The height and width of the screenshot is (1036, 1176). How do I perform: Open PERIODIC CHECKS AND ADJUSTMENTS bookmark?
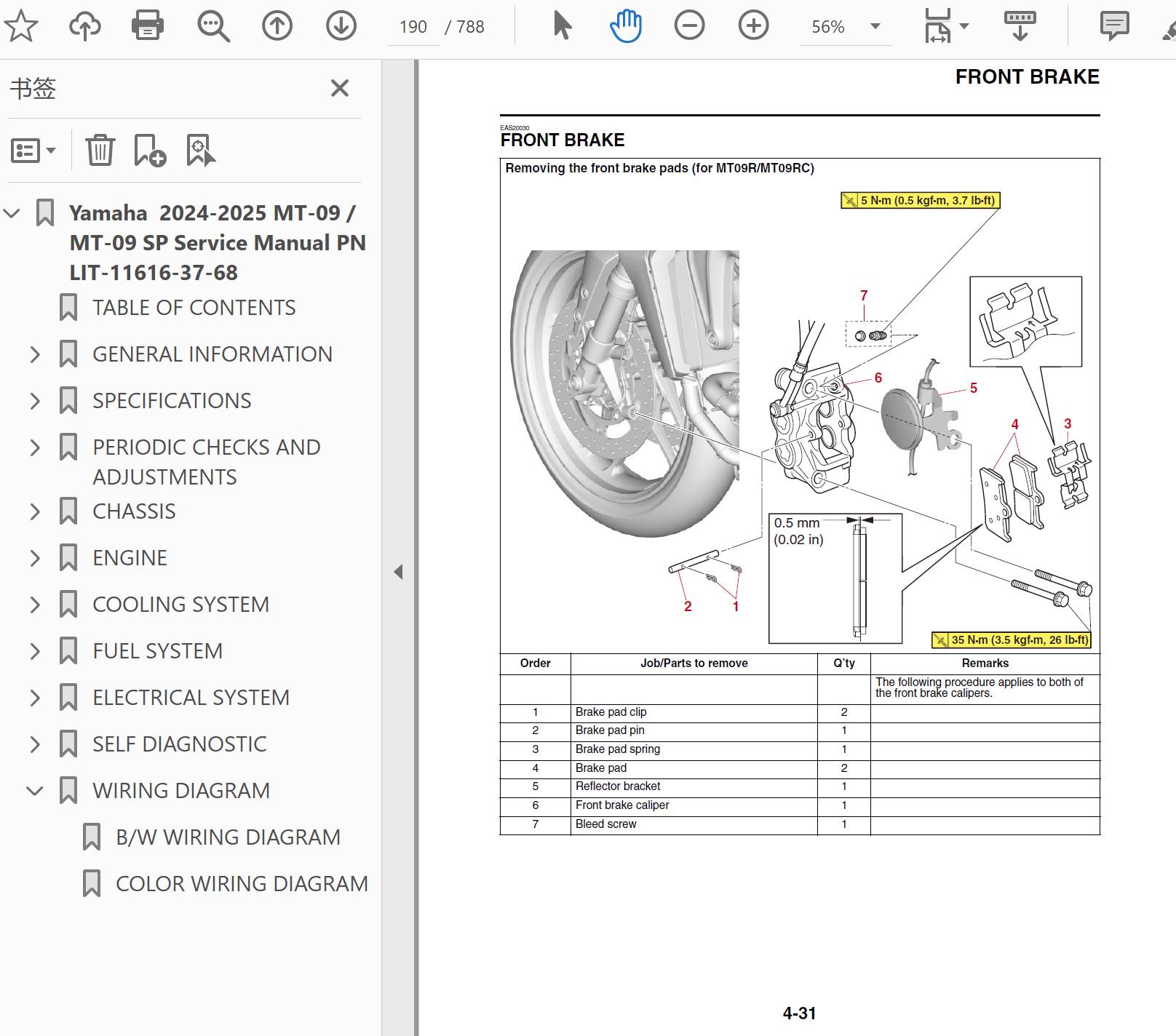point(207,462)
